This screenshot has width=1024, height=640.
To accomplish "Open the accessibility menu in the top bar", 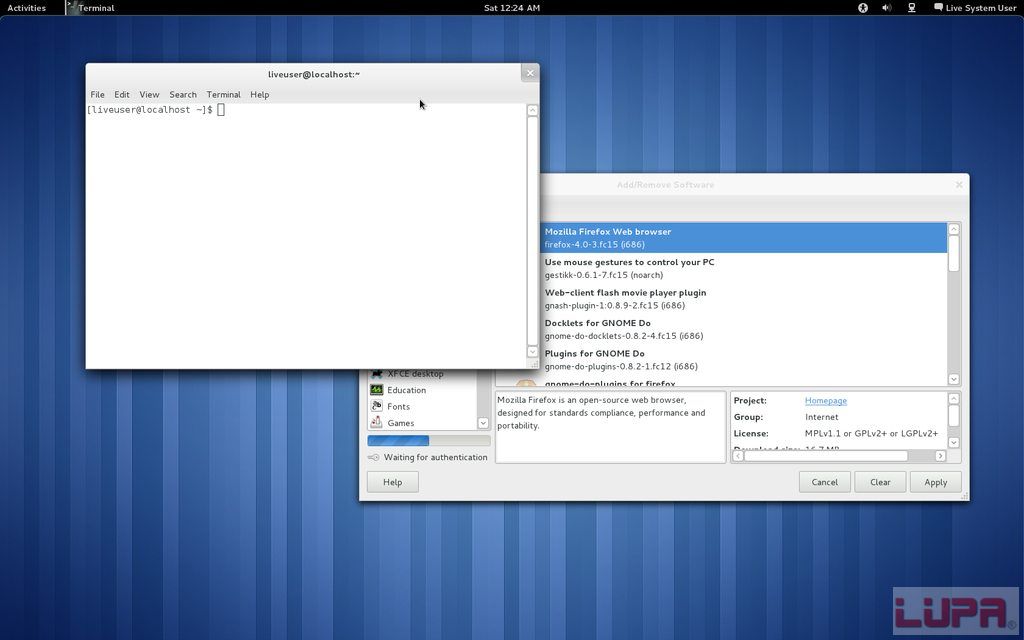I will [x=863, y=8].
